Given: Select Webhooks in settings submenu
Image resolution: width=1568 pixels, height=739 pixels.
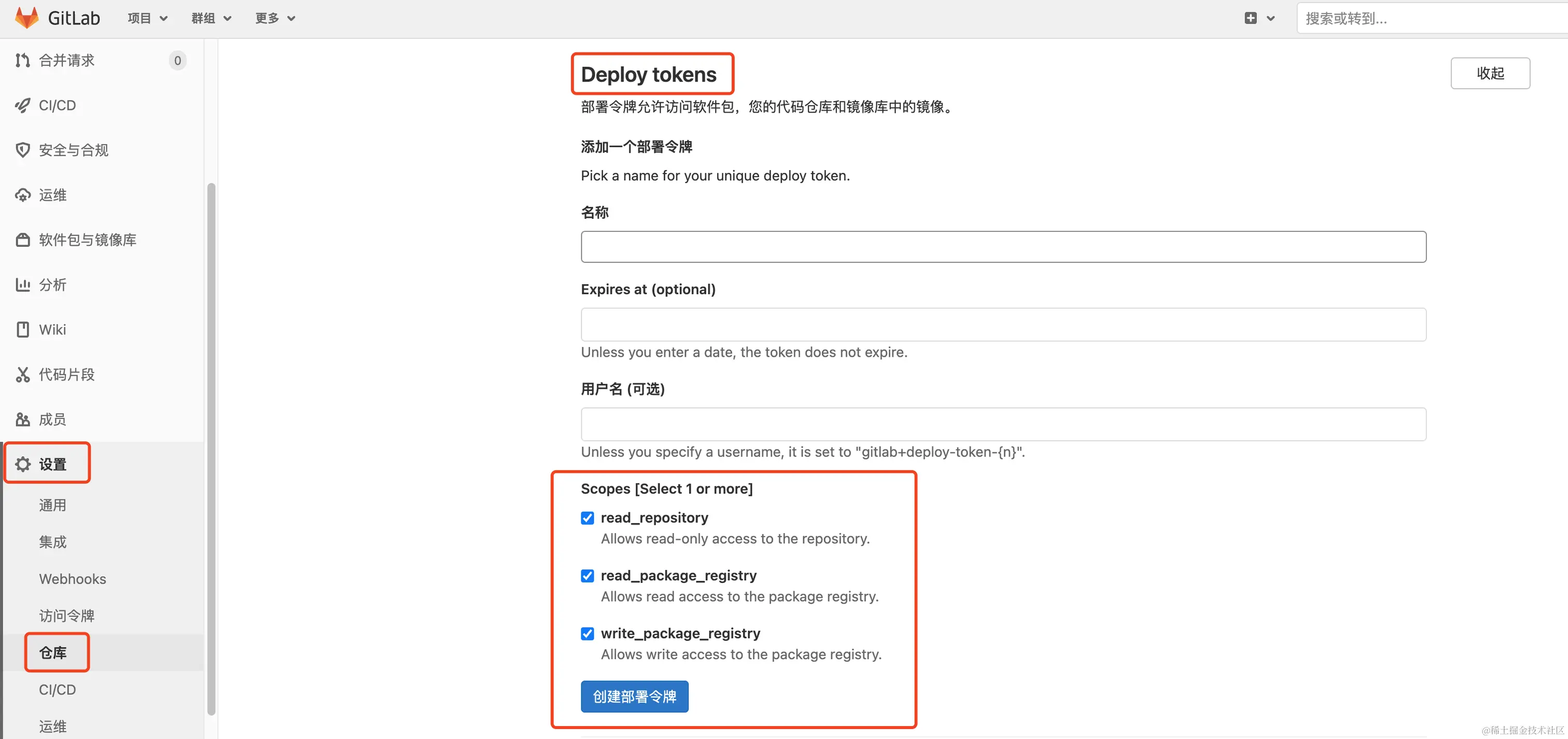Looking at the screenshot, I should [x=73, y=579].
